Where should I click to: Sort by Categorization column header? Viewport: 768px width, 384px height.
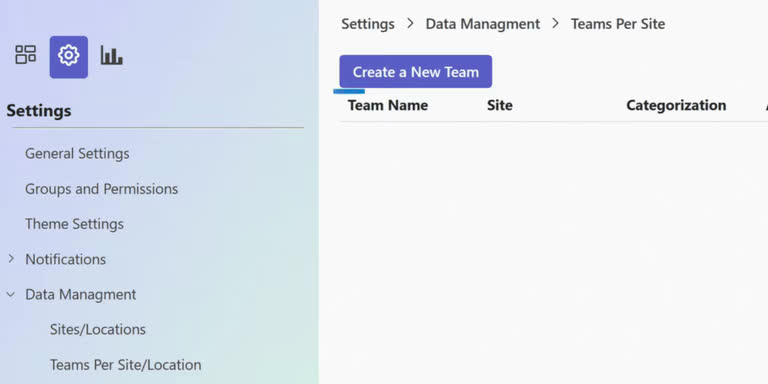(676, 105)
